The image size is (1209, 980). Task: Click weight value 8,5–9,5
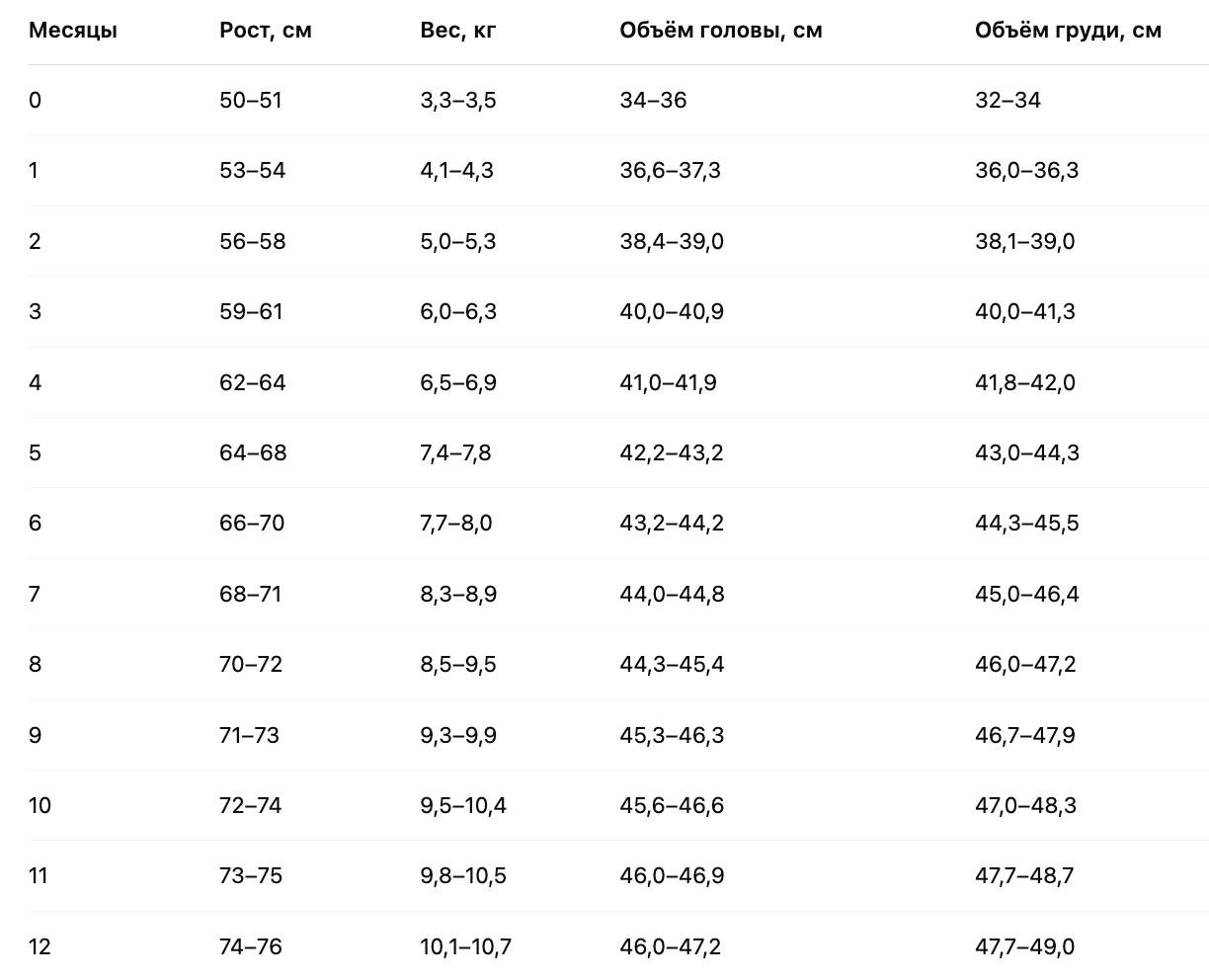point(458,664)
